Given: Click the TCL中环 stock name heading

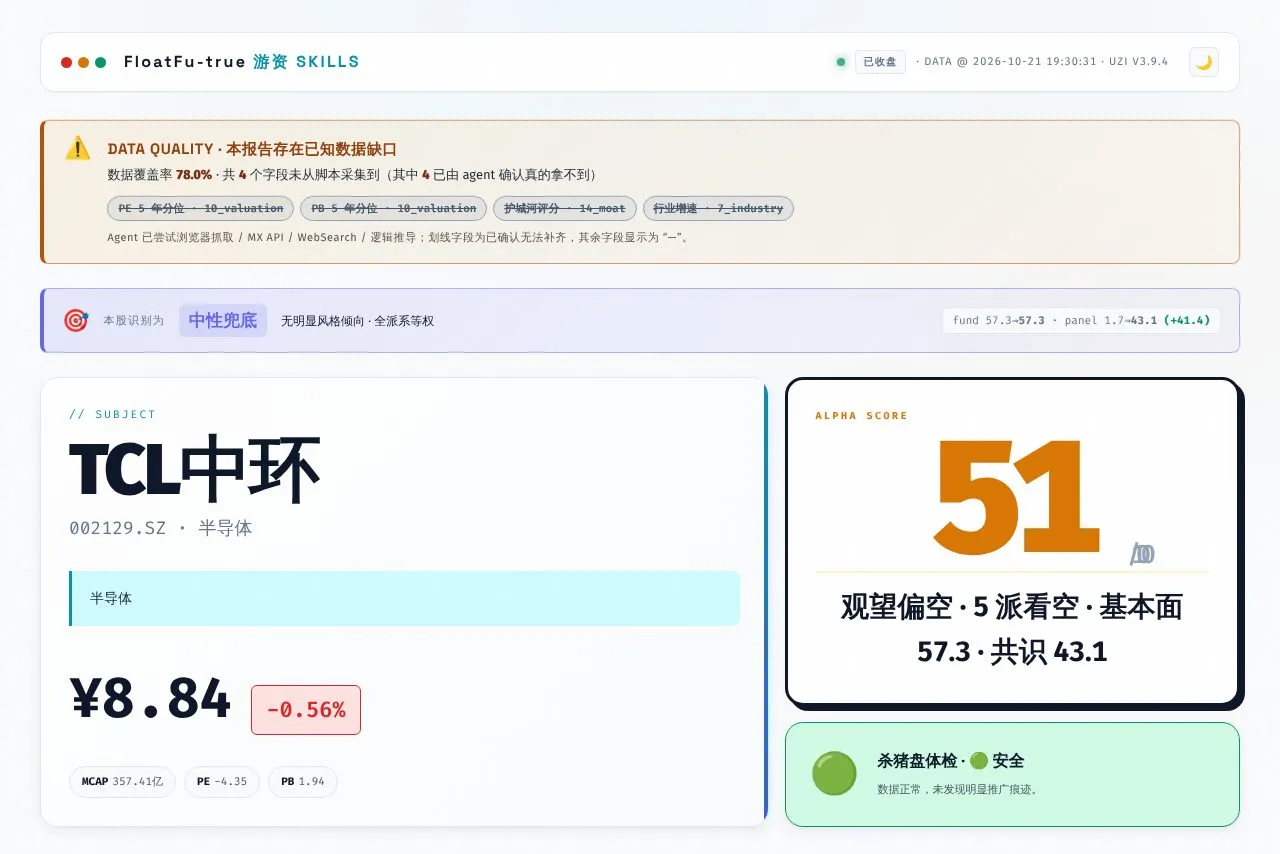Looking at the screenshot, I should 195,469.
